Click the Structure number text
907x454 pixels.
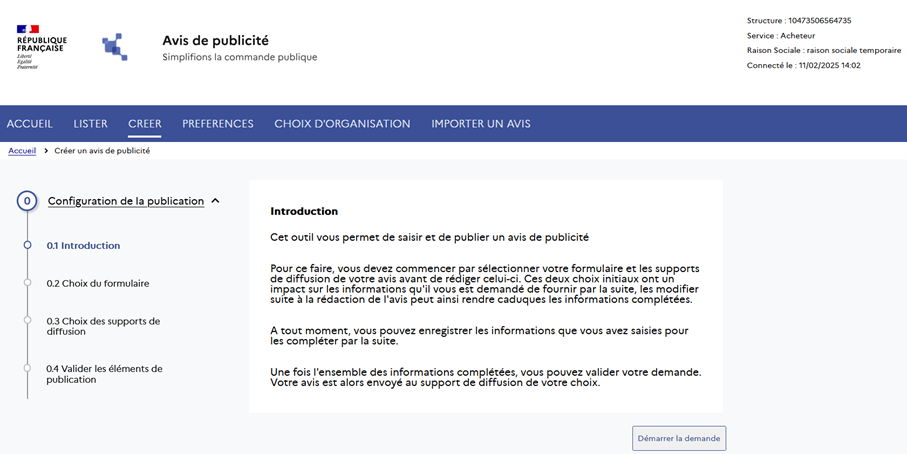pyautogui.click(x=799, y=21)
